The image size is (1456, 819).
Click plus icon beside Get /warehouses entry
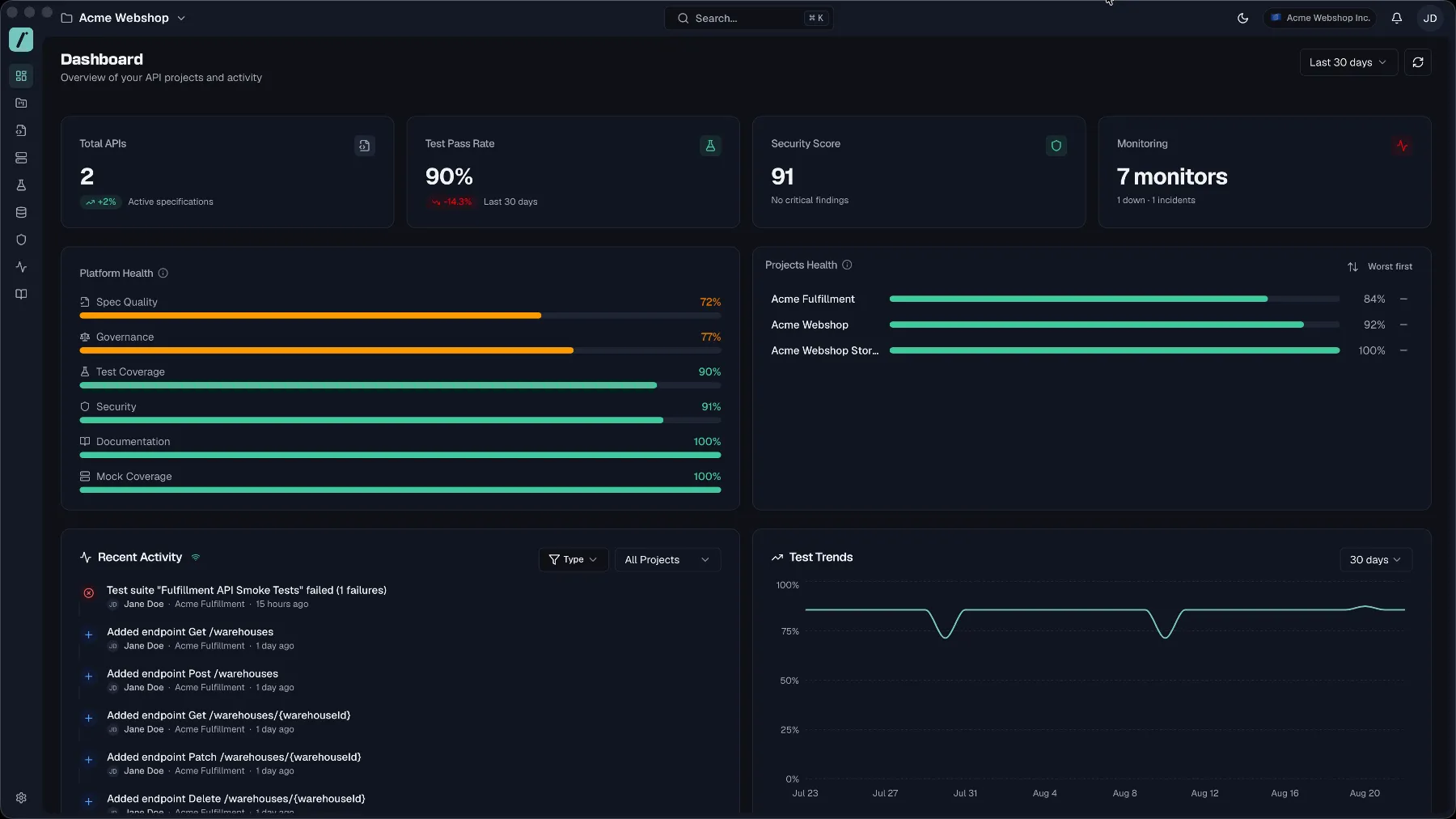[89, 635]
